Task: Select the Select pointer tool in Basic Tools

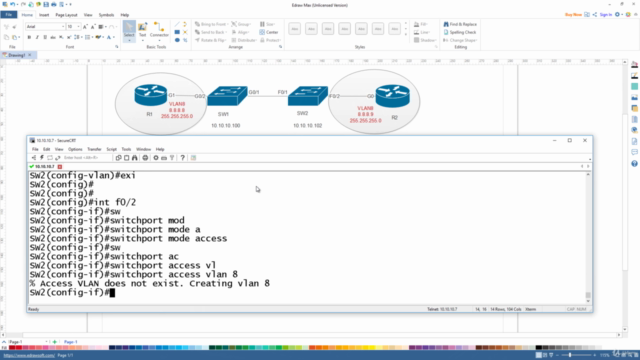Action: (x=129, y=31)
